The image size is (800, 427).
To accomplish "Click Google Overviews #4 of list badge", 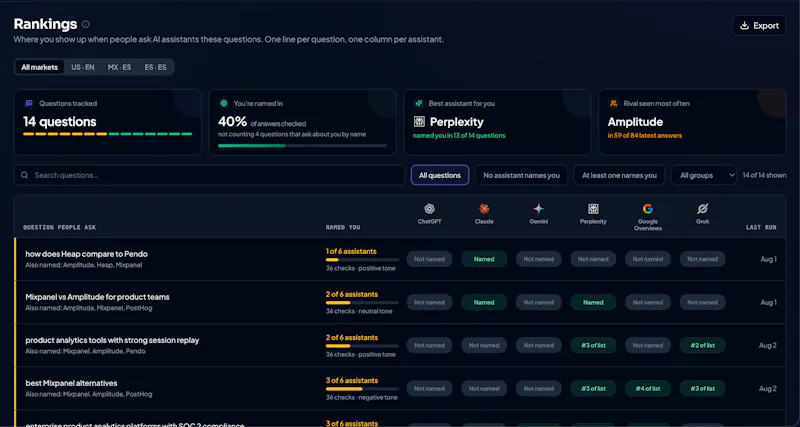I will pyautogui.click(x=647, y=388).
